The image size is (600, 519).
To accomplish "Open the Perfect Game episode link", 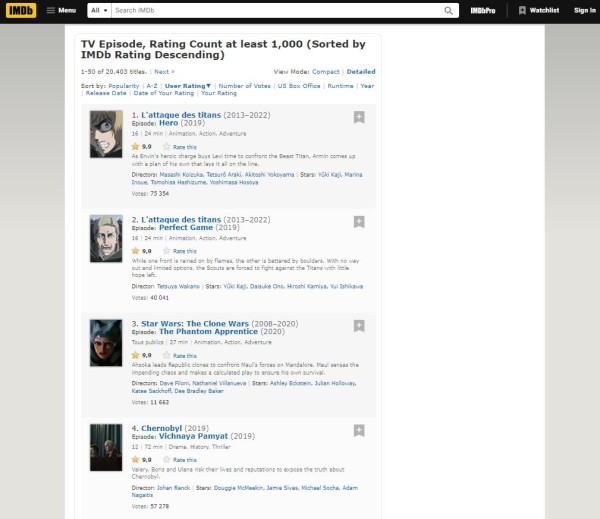I will point(186,227).
